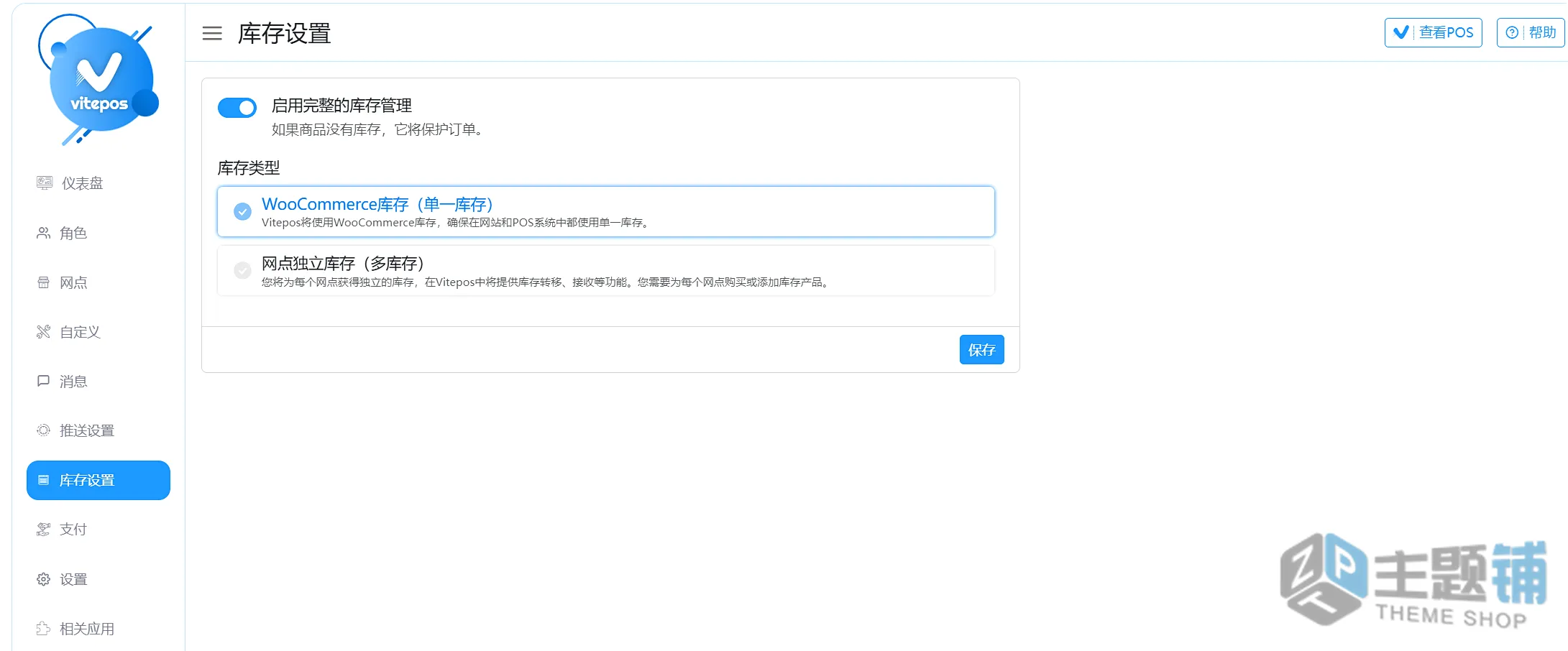Click the question mark help icon

click(1512, 32)
